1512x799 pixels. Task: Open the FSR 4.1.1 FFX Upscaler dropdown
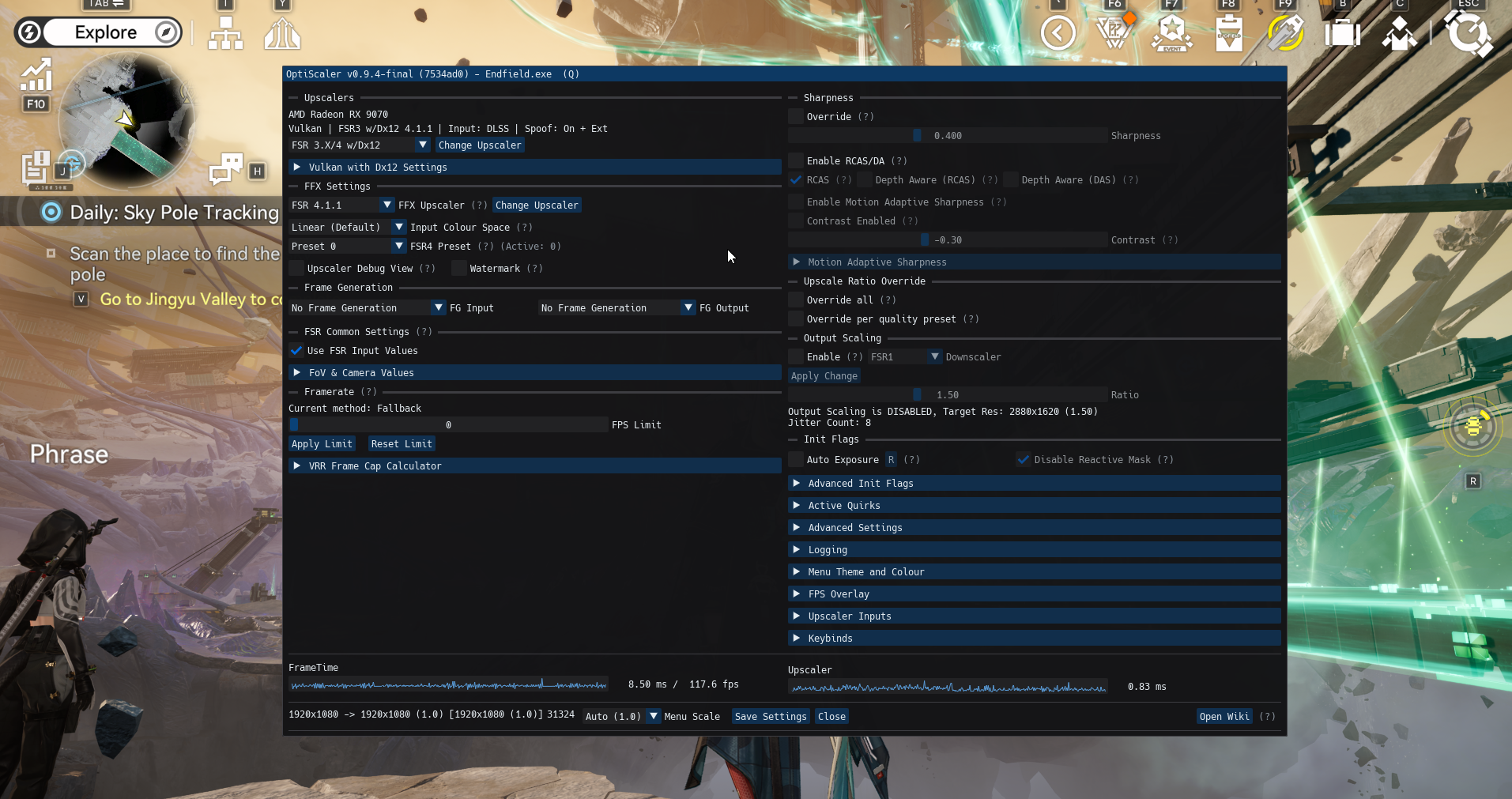coord(341,205)
